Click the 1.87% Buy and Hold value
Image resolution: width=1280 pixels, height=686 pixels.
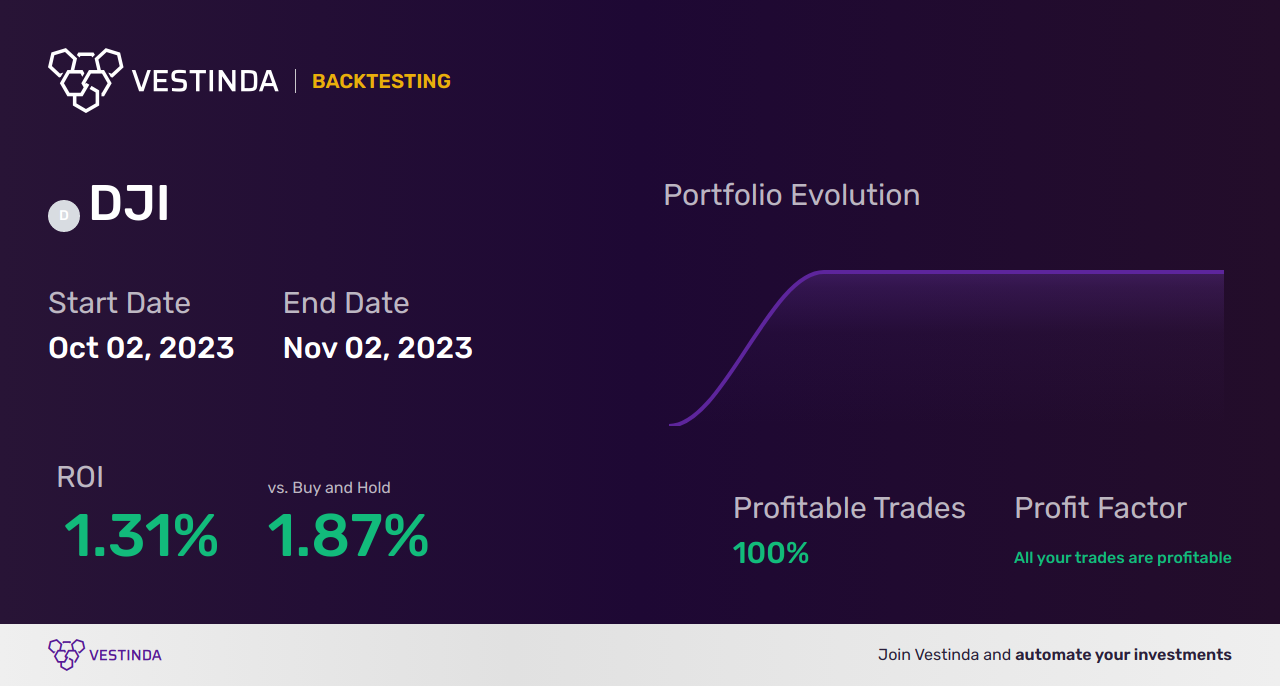point(348,536)
